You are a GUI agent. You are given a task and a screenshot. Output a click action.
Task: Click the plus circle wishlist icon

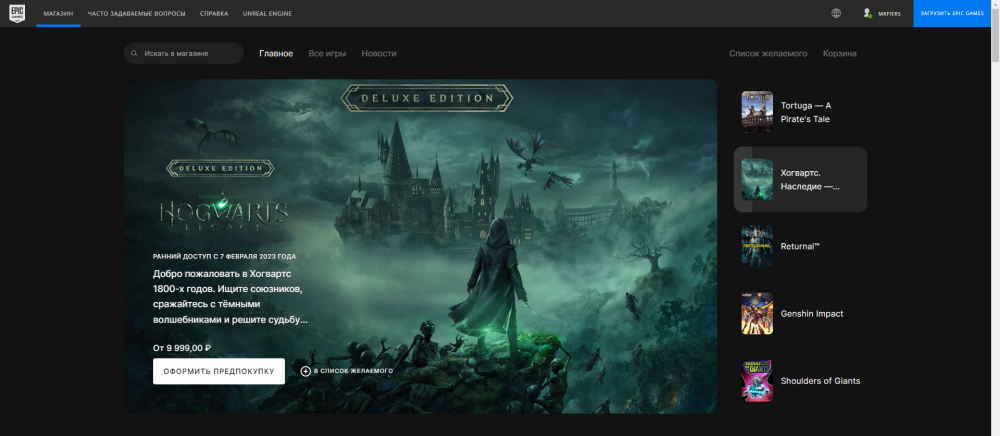point(305,371)
